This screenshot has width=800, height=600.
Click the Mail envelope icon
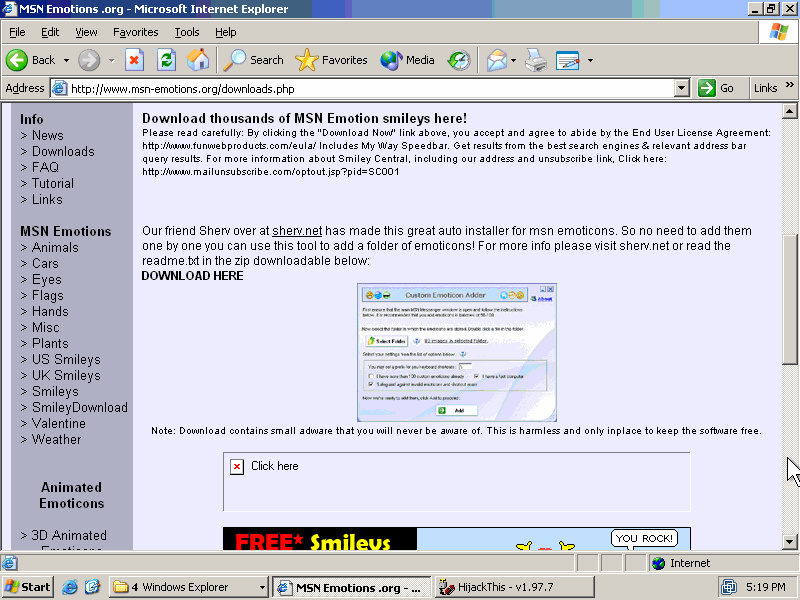496,60
